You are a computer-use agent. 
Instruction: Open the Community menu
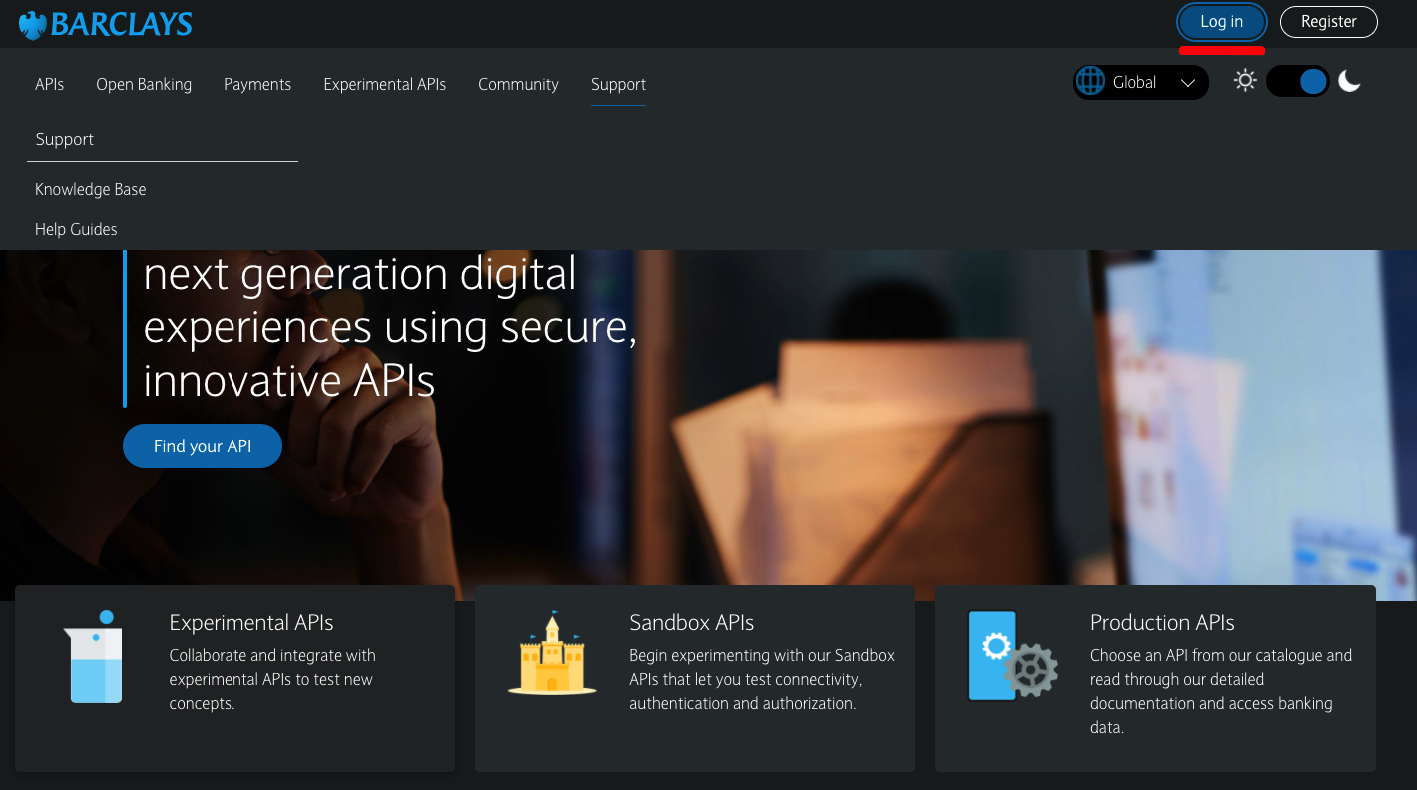coord(518,84)
